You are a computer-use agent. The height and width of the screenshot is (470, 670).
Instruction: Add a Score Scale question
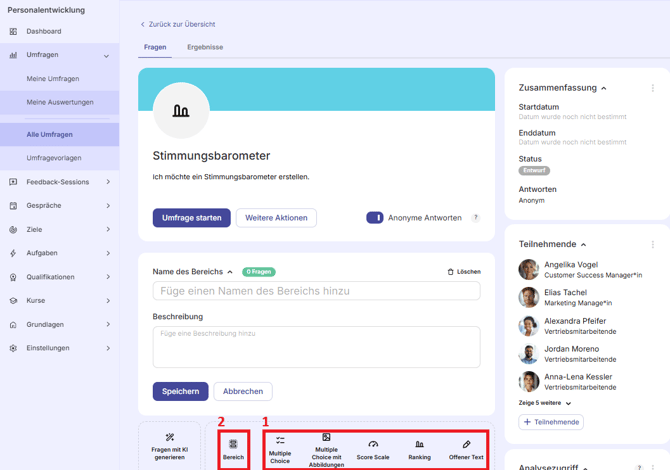[373, 450]
